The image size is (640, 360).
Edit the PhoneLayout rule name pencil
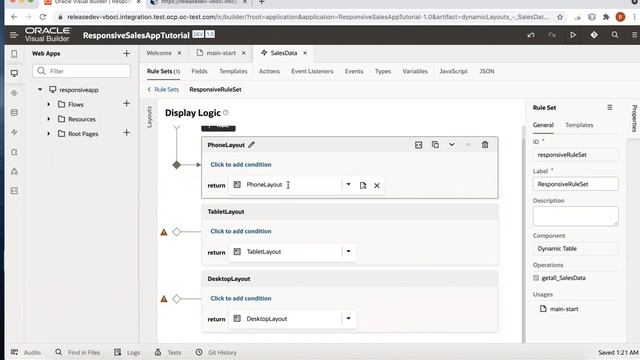(251, 144)
